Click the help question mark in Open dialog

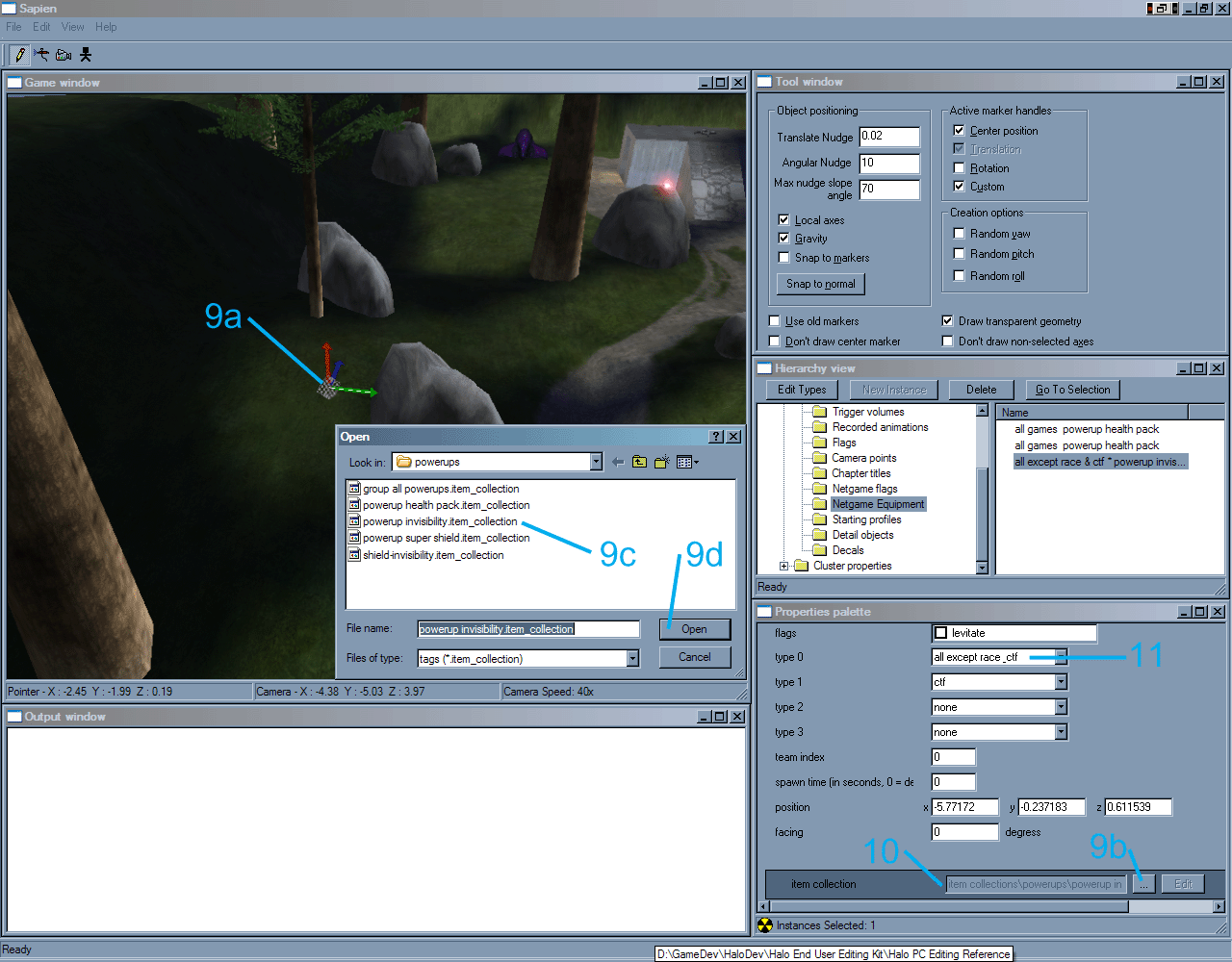716,437
